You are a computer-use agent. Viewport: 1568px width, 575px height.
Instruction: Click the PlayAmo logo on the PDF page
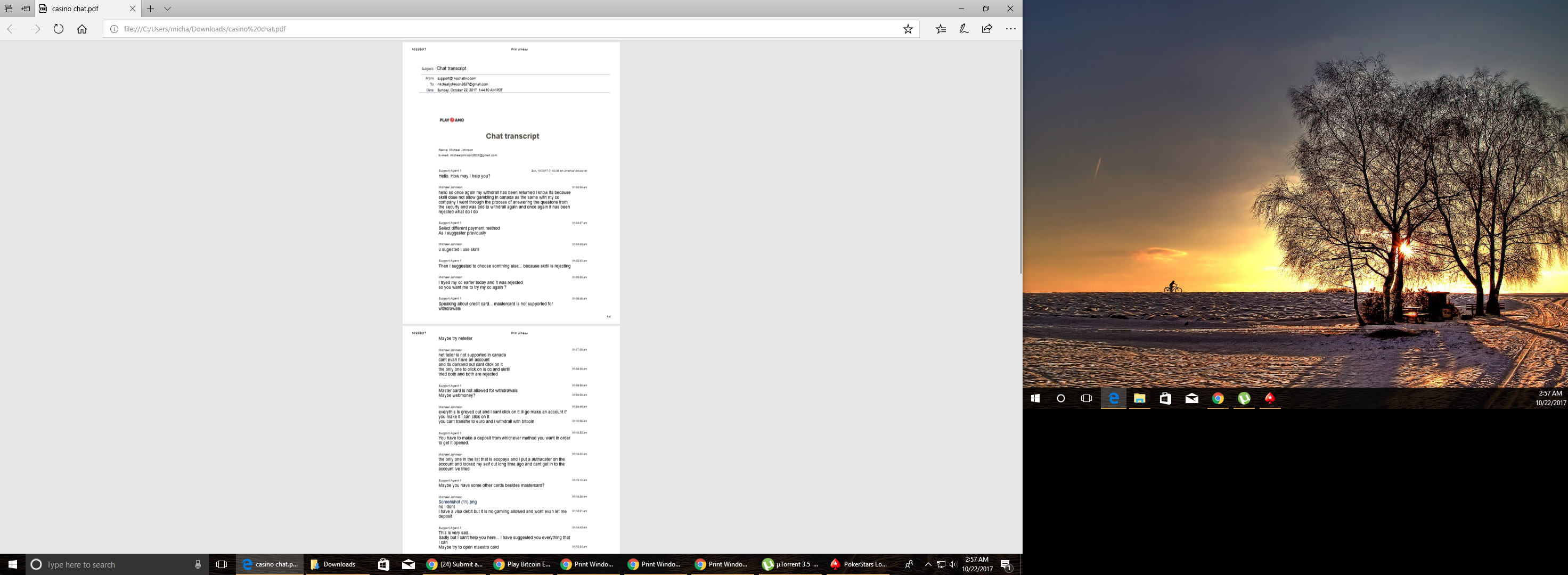pos(452,120)
